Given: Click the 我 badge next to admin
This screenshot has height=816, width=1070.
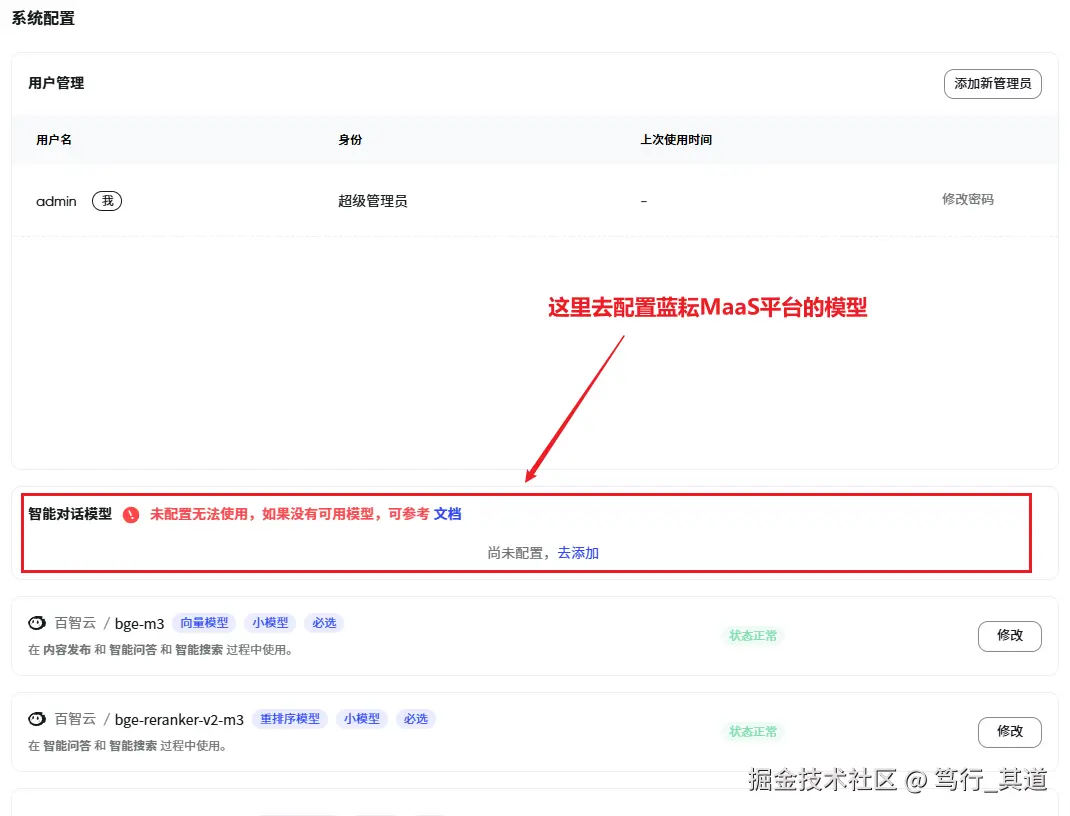Looking at the screenshot, I should (x=106, y=200).
